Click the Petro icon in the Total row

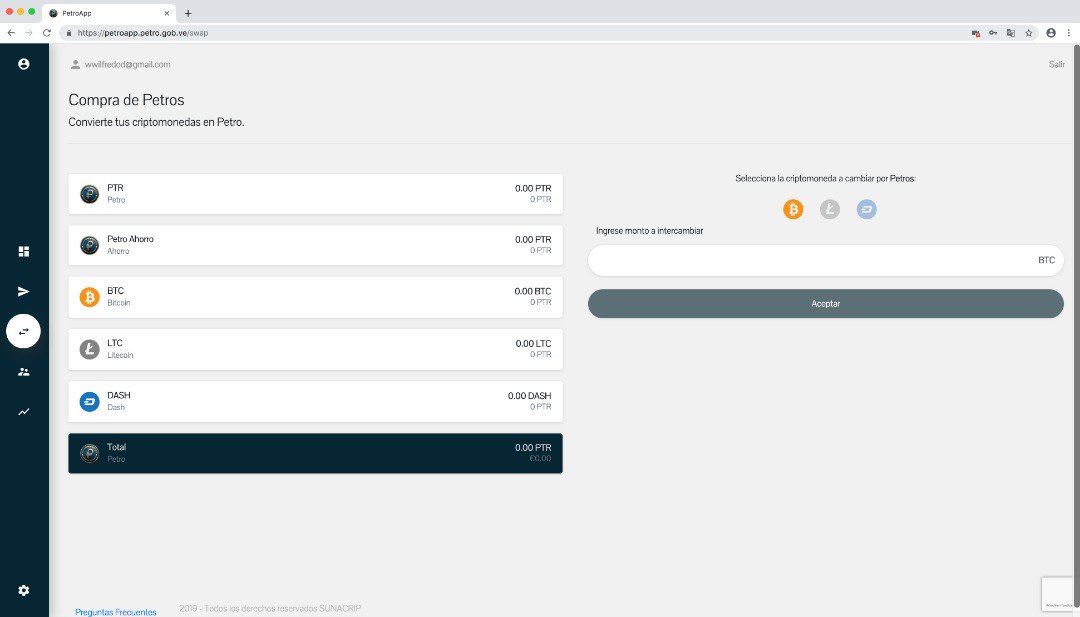(x=90, y=453)
